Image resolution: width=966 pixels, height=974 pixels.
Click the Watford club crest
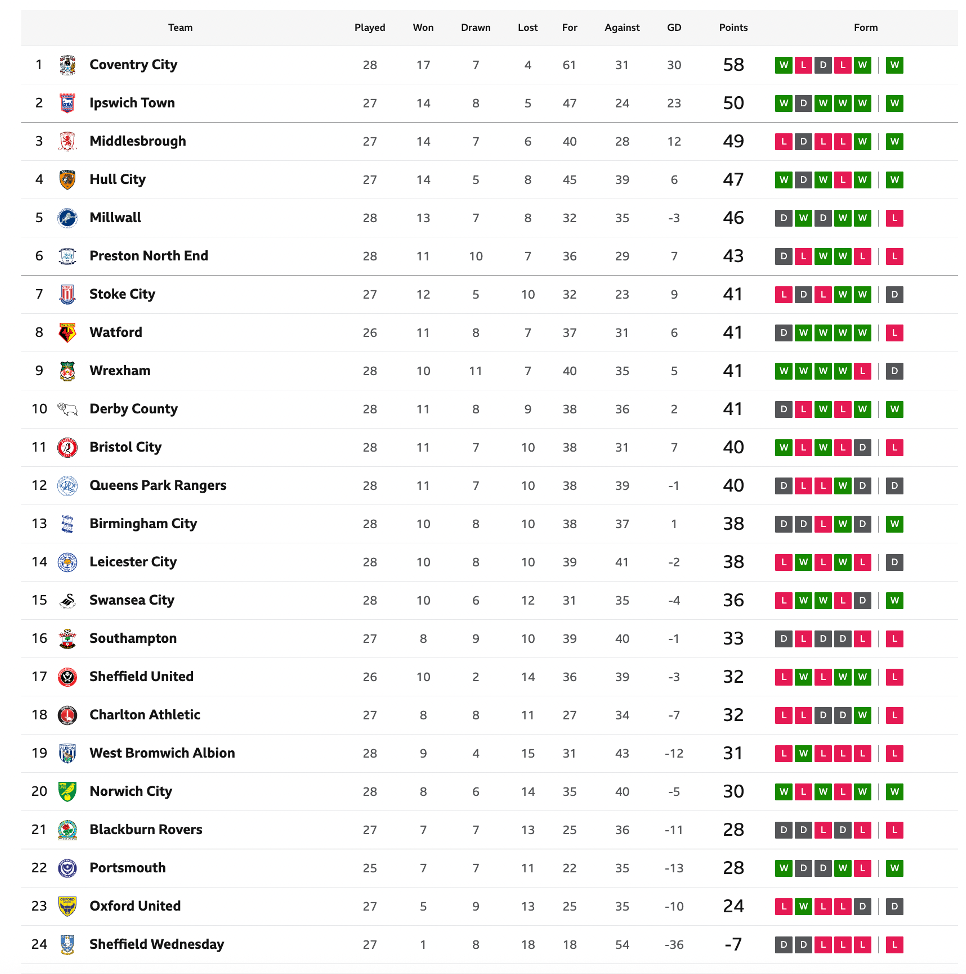(x=67, y=332)
